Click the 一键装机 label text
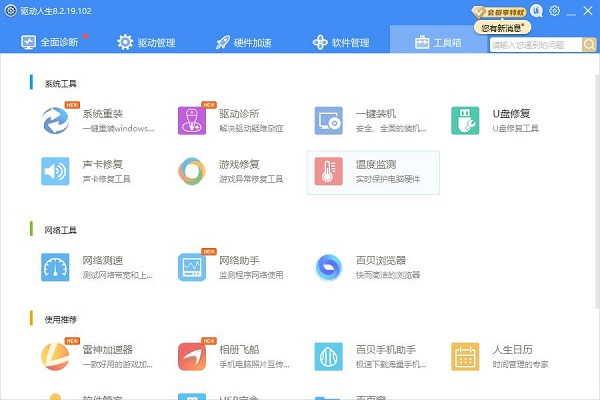The image size is (600, 400). point(376,114)
